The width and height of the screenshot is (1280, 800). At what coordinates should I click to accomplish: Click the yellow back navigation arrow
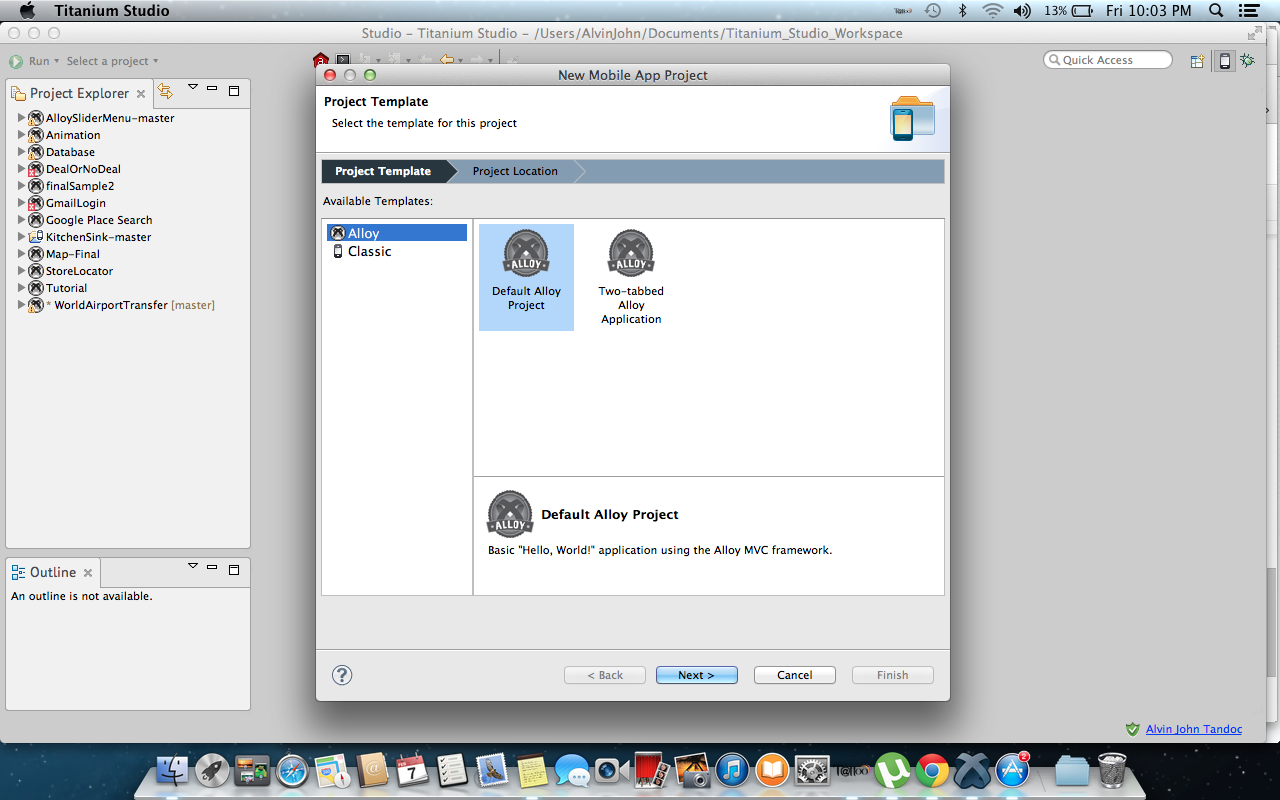pyautogui.click(x=447, y=61)
